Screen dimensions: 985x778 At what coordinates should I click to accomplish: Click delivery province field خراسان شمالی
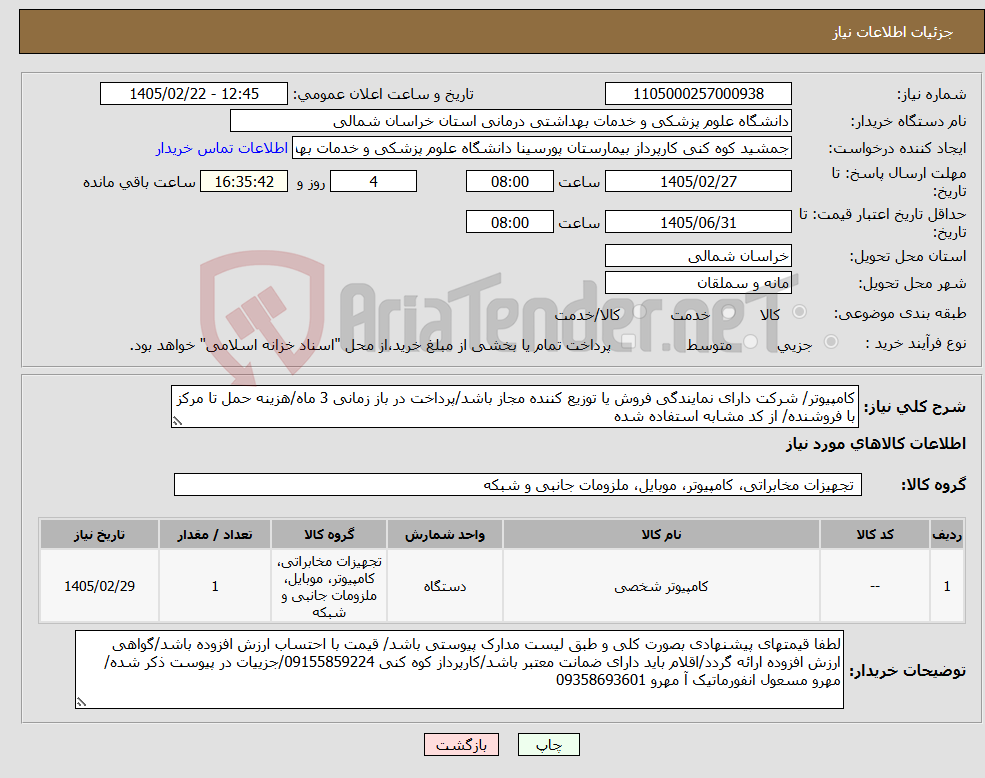pos(698,256)
